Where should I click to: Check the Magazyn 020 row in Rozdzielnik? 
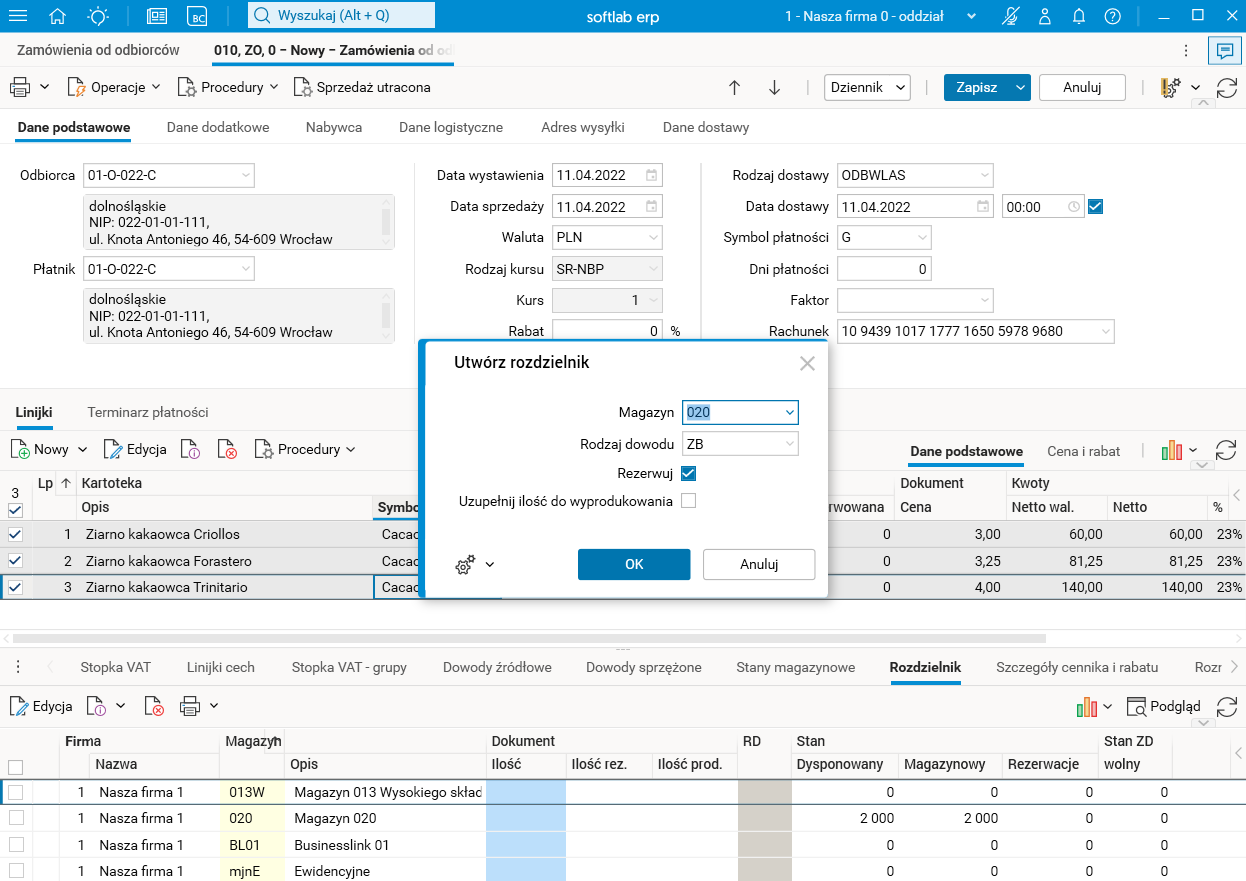point(15,818)
